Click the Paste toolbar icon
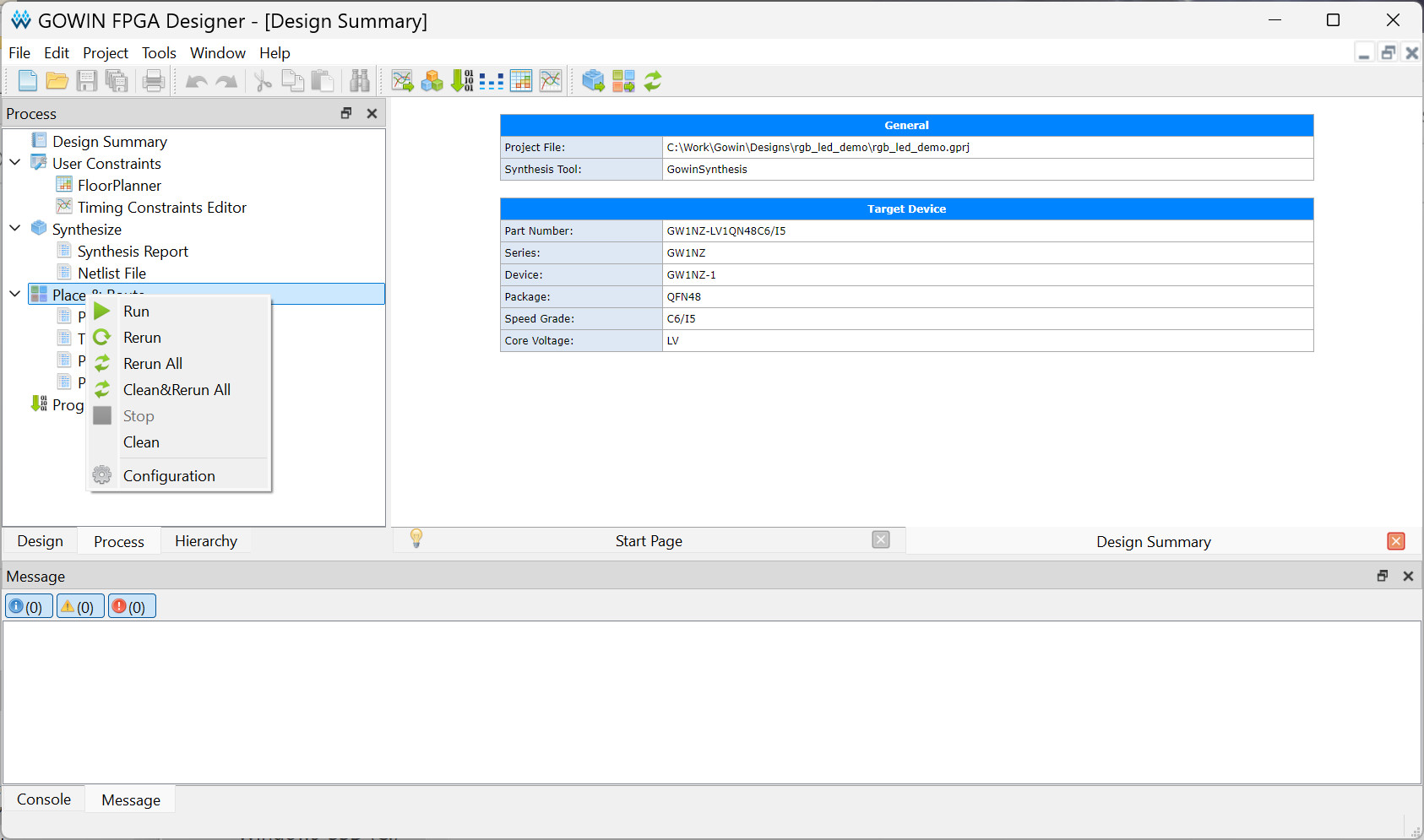The width and height of the screenshot is (1424, 840). [323, 81]
